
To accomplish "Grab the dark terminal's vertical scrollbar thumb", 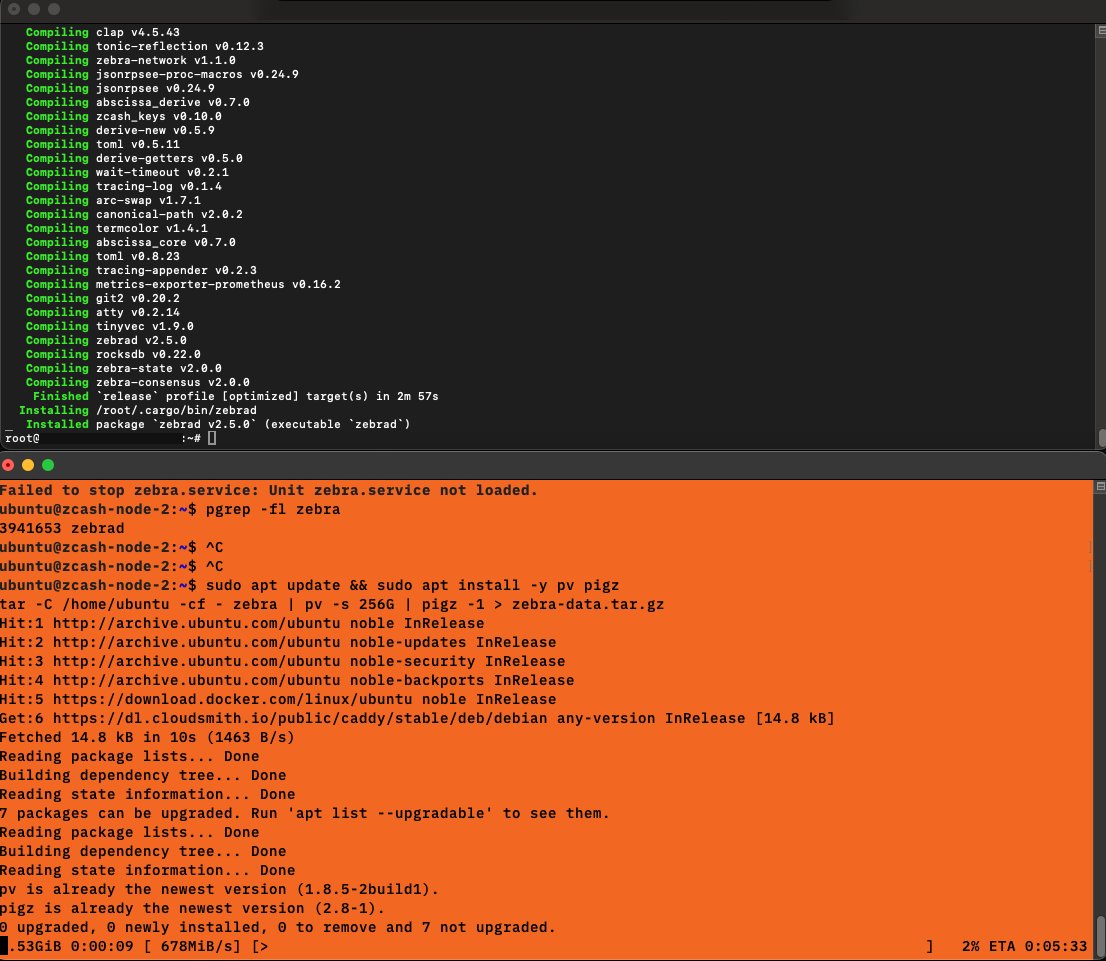I will point(1102,436).
